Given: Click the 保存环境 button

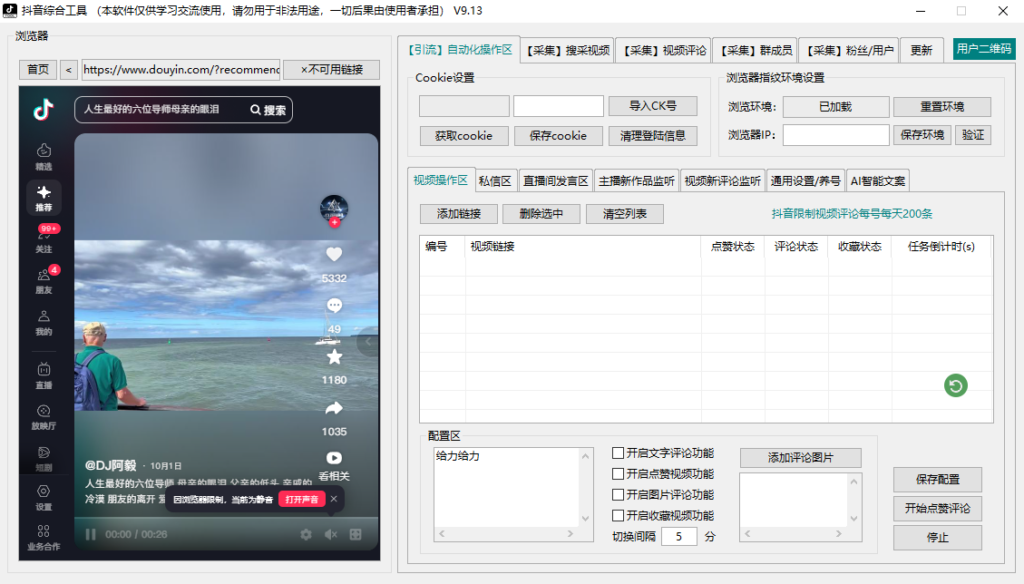Looking at the screenshot, I should (x=922, y=135).
